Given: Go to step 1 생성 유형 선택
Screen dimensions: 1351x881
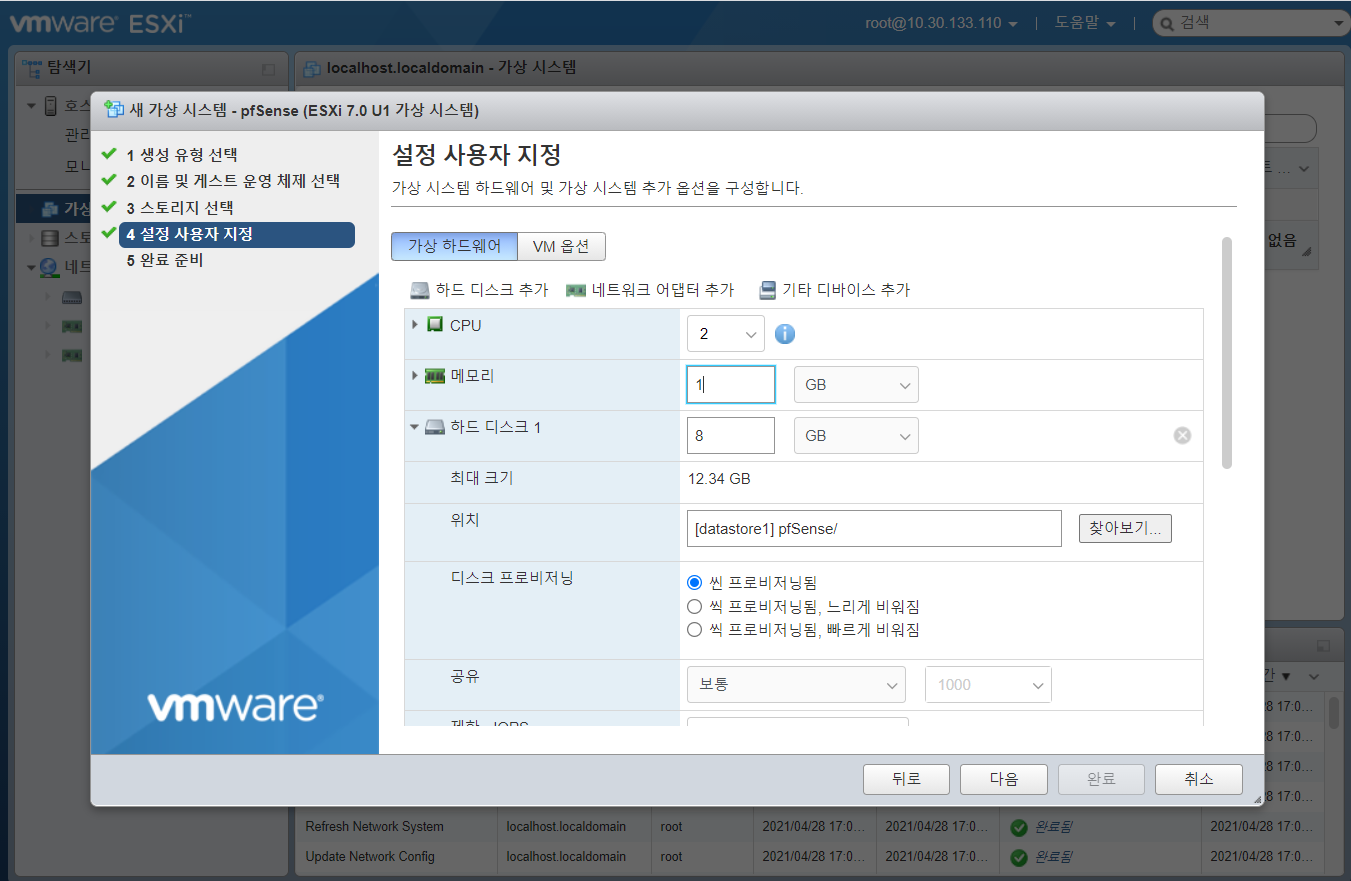Looking at the screenshot, I should pos(182,155).
